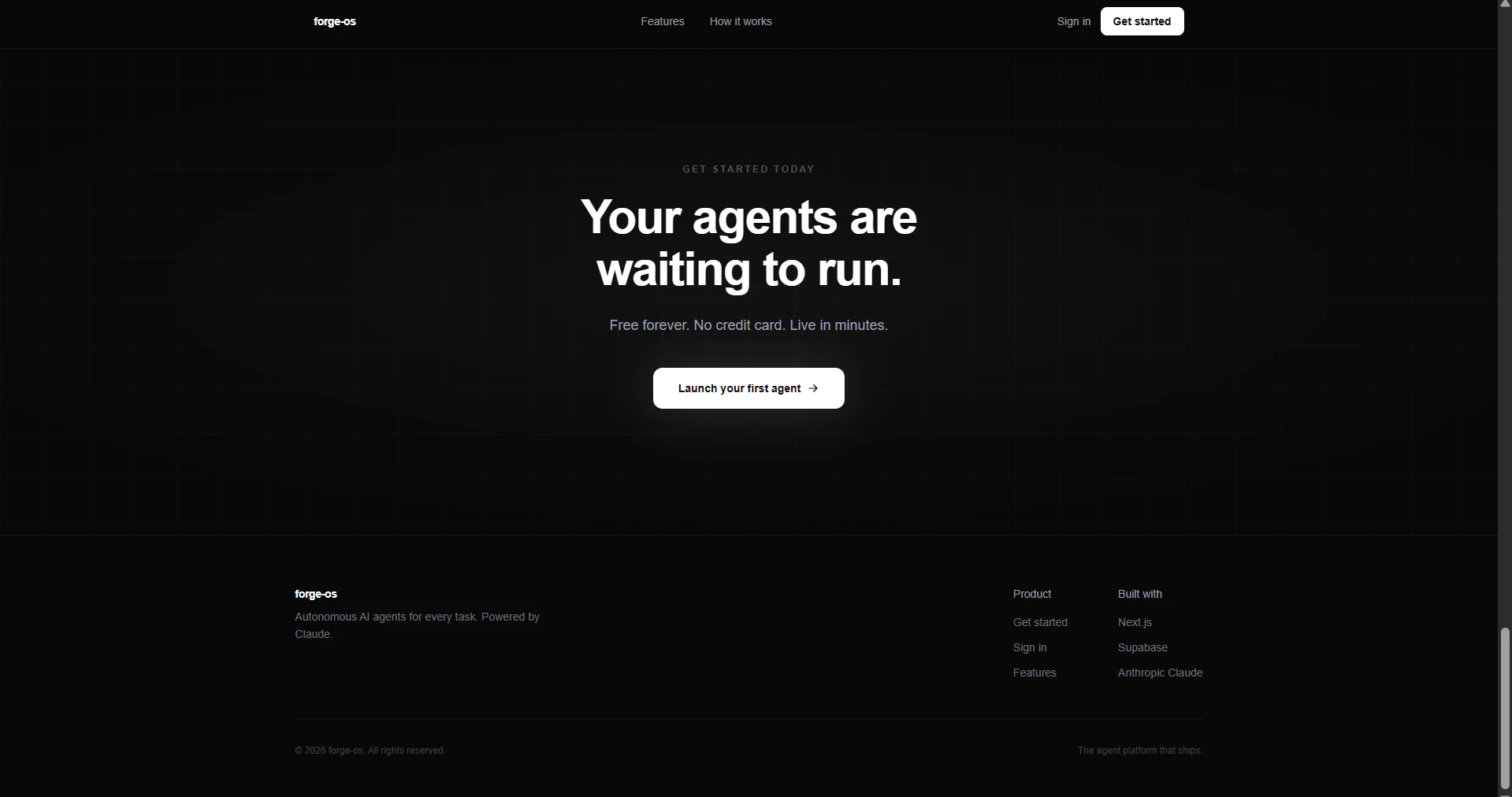Image resolution: width=1512 pixels, height=797 pixels.
Task: Click the page's vertical scrollbar thumb
Action: (x=1505, y=708)
